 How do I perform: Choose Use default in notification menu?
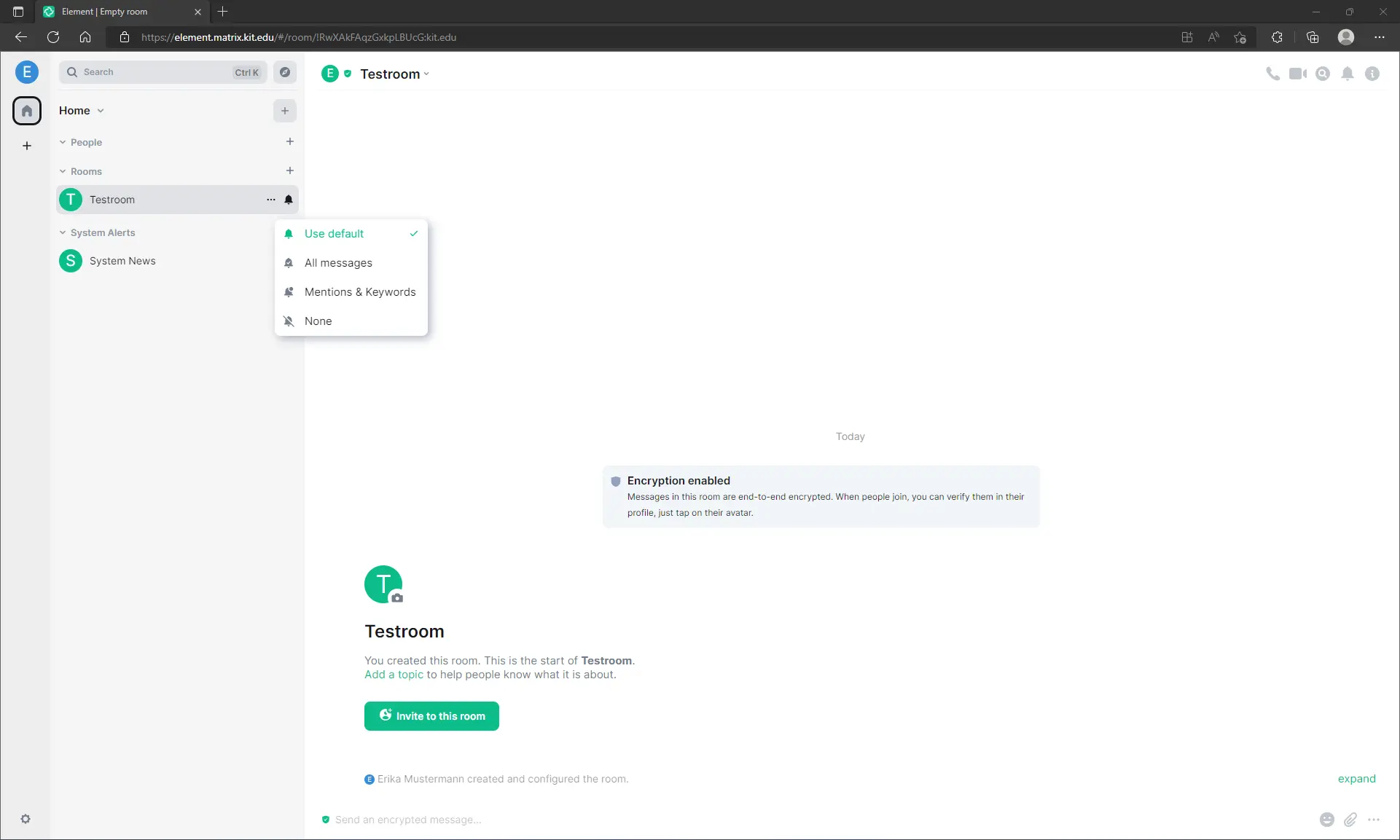[x=335, y=233]
